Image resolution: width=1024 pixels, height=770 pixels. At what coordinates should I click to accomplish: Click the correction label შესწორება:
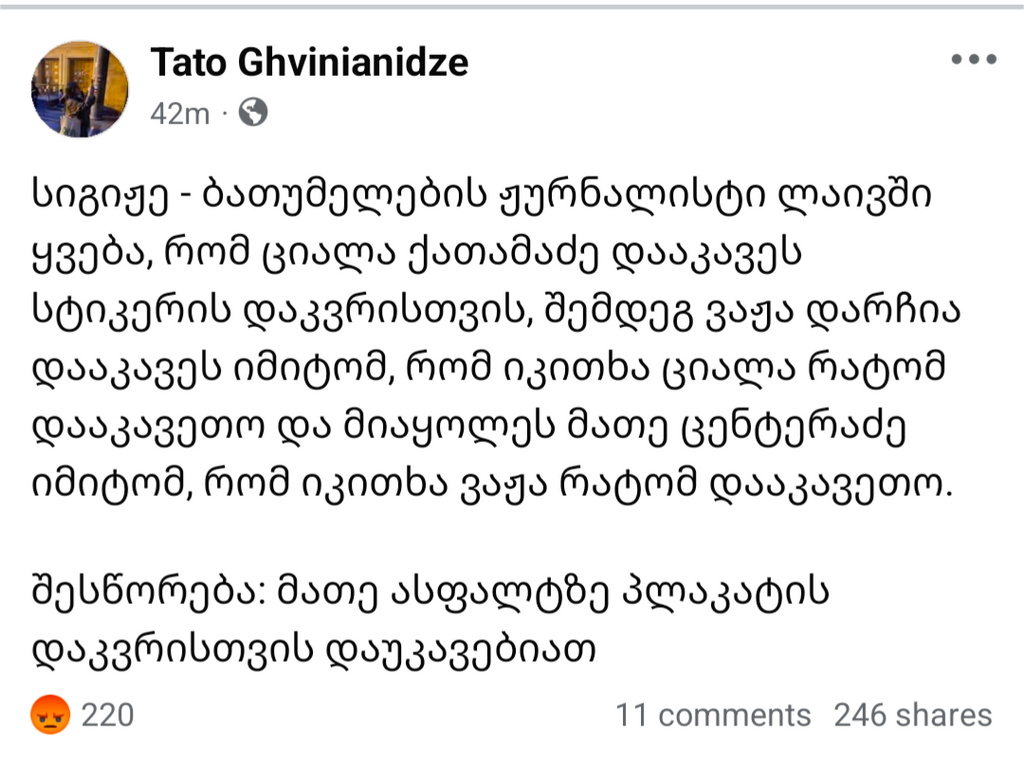pos(149,592)
